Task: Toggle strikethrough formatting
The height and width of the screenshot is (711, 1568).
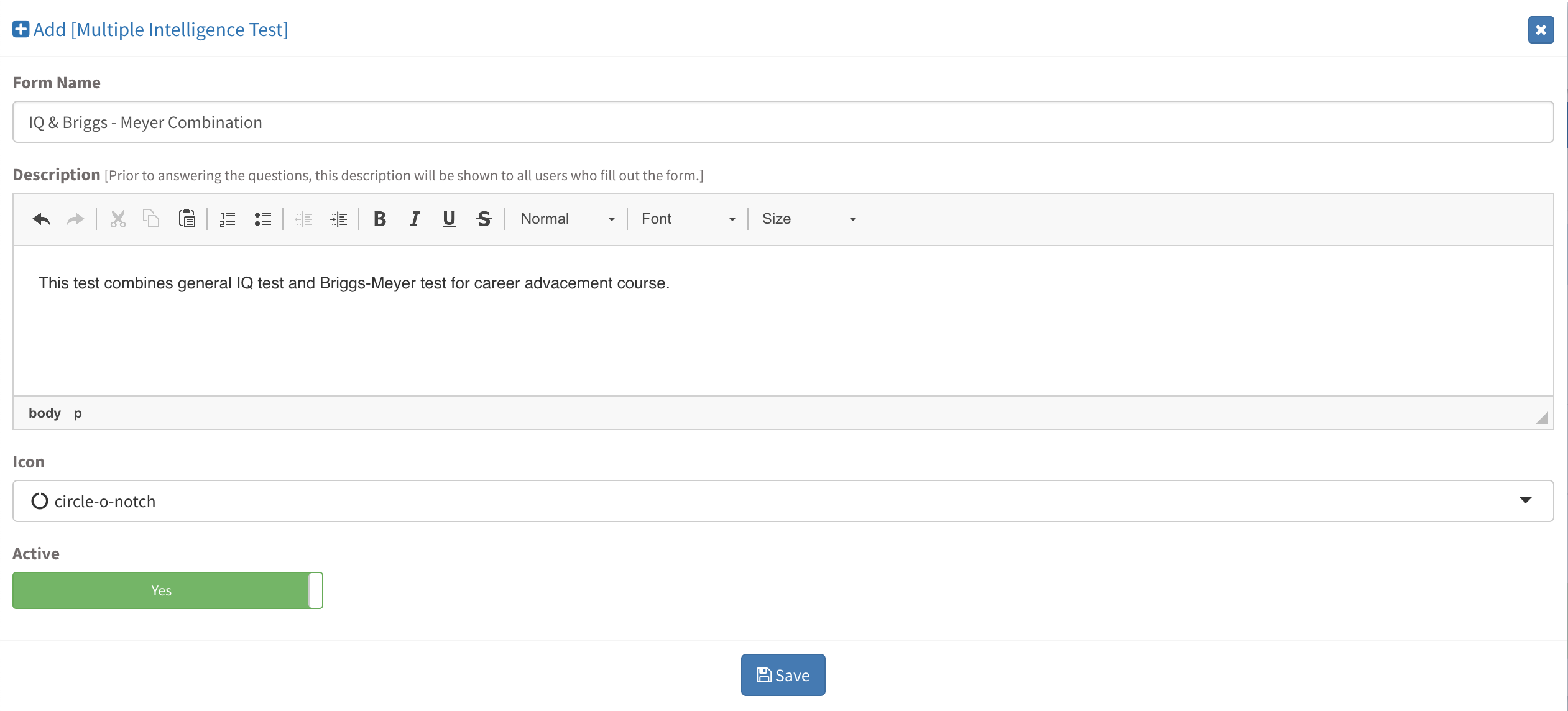Action: click(484, 219)
